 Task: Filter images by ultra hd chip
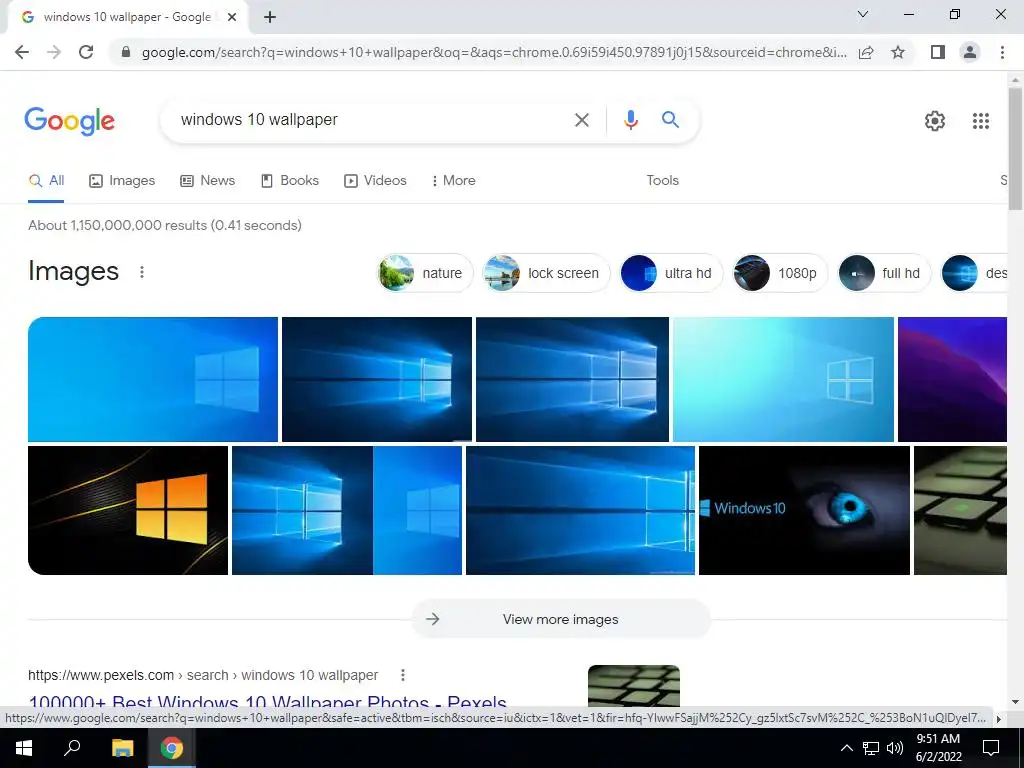pos(671,273)
